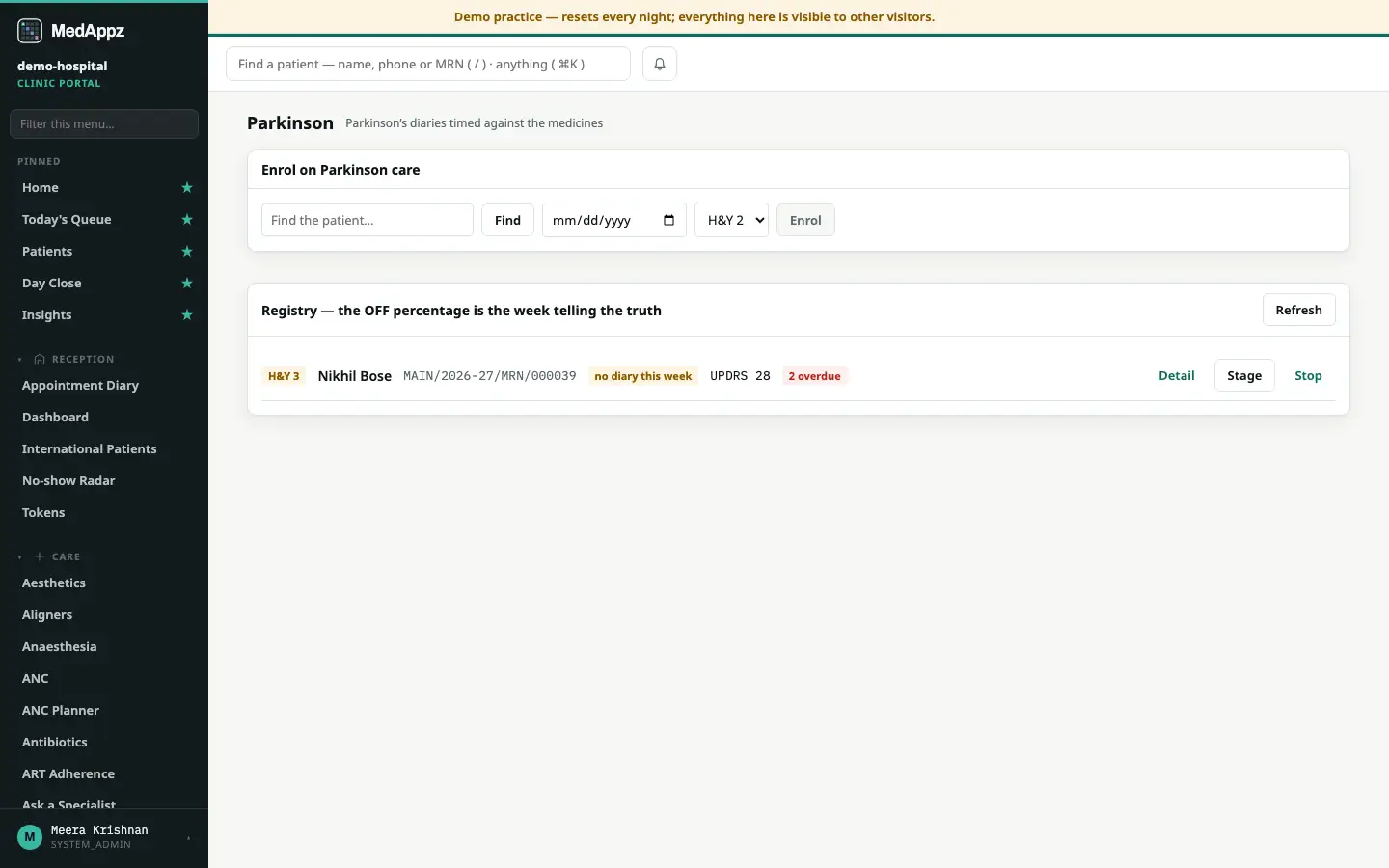This screenshot has height=868, width=1389.
Task: Click the UPDRS 28 value
Action: click(x=740, y=376)
